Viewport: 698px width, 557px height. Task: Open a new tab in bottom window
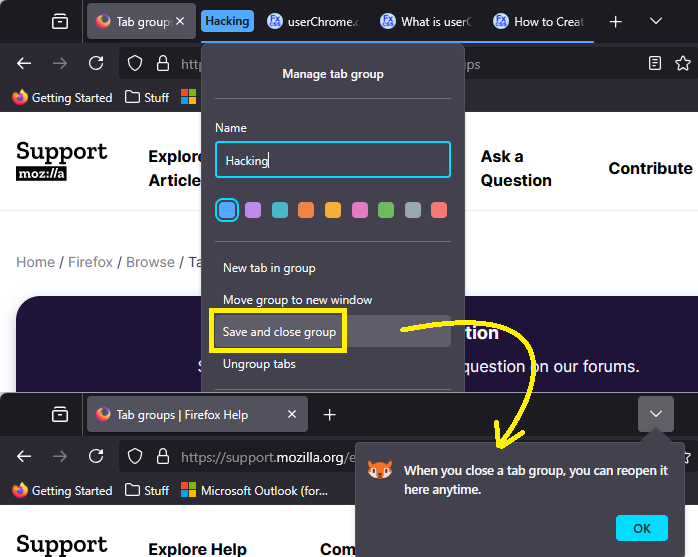(x=329, y=415)
